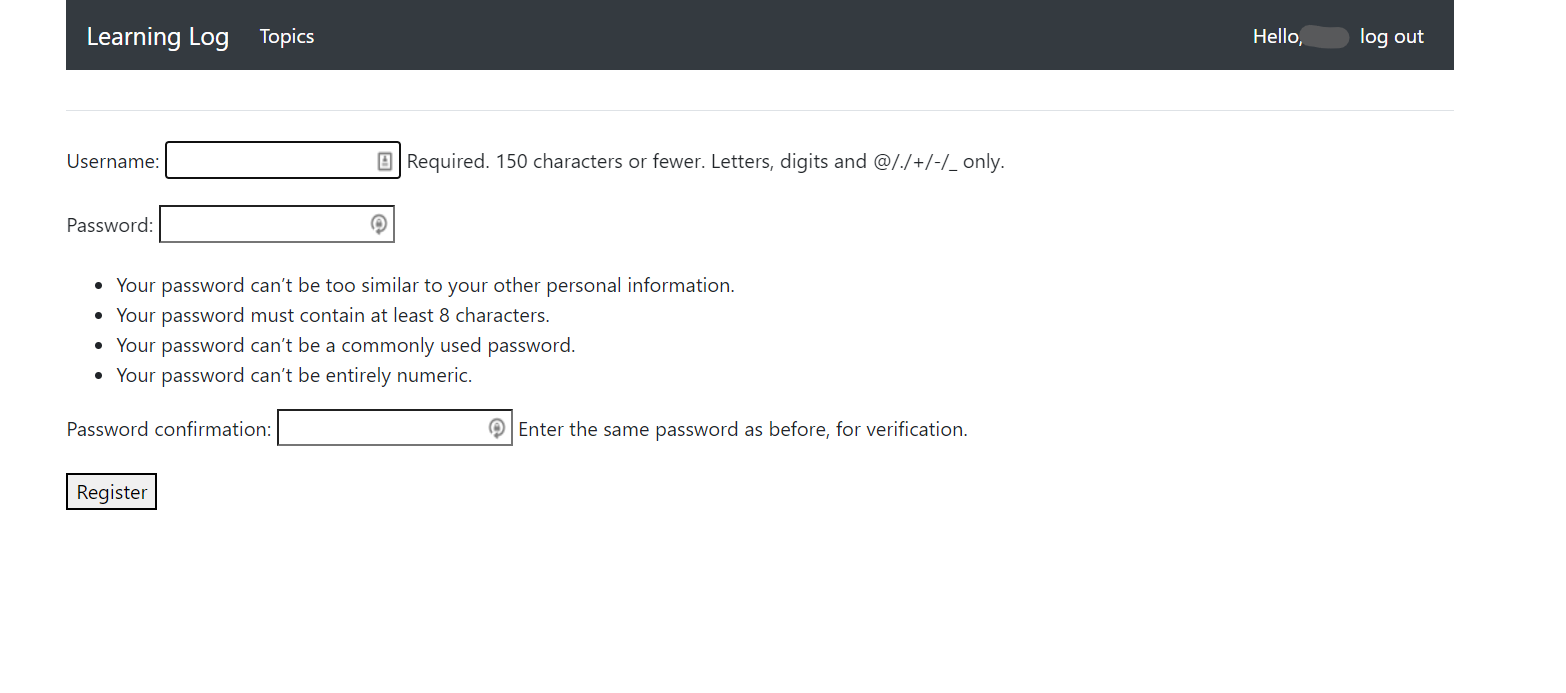1566x693 pixels.
Task: Open the Learning Log home link
Action: pos(157,36)
